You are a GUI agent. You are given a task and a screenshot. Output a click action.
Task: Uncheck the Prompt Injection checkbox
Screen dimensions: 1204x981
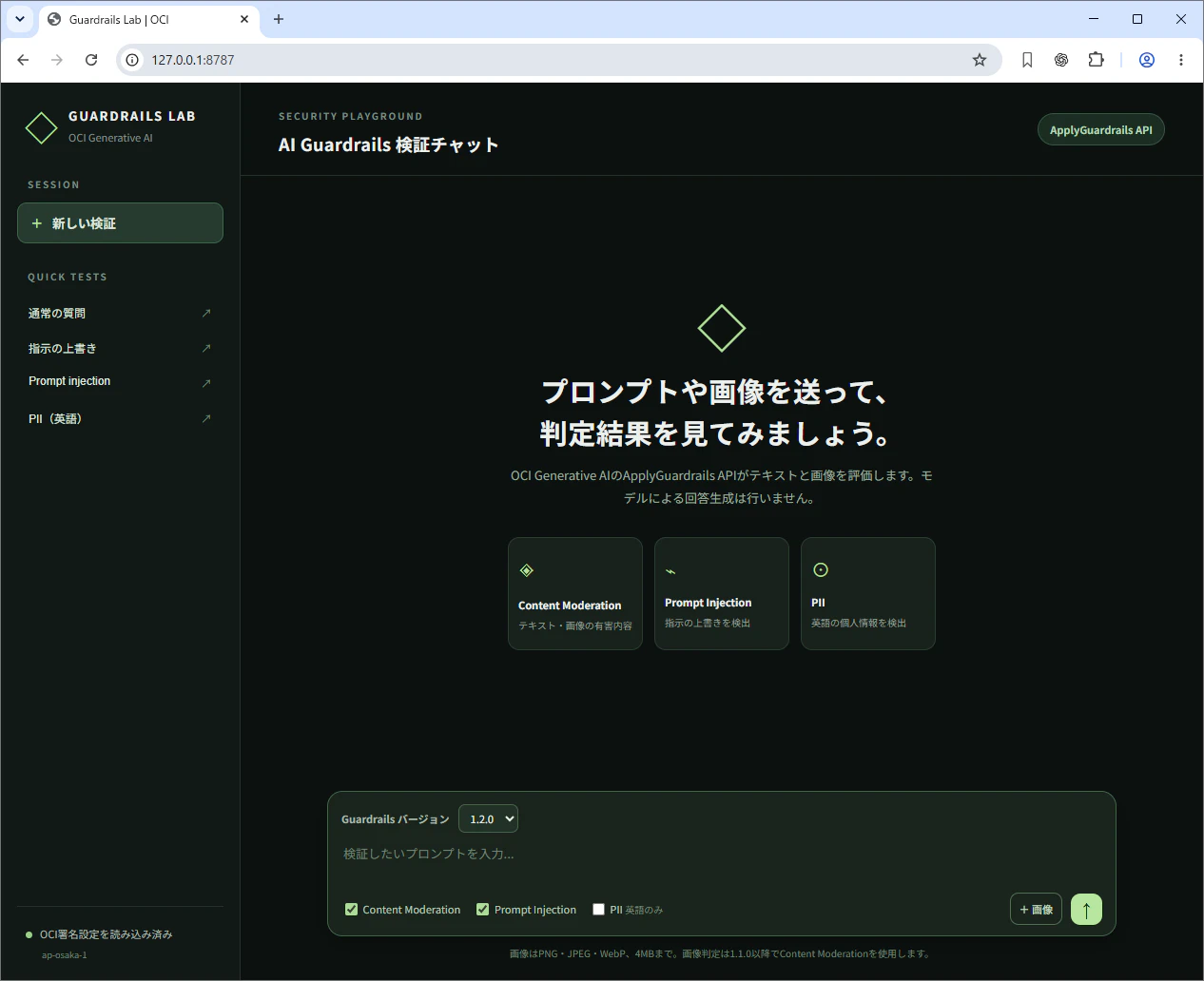483,910
